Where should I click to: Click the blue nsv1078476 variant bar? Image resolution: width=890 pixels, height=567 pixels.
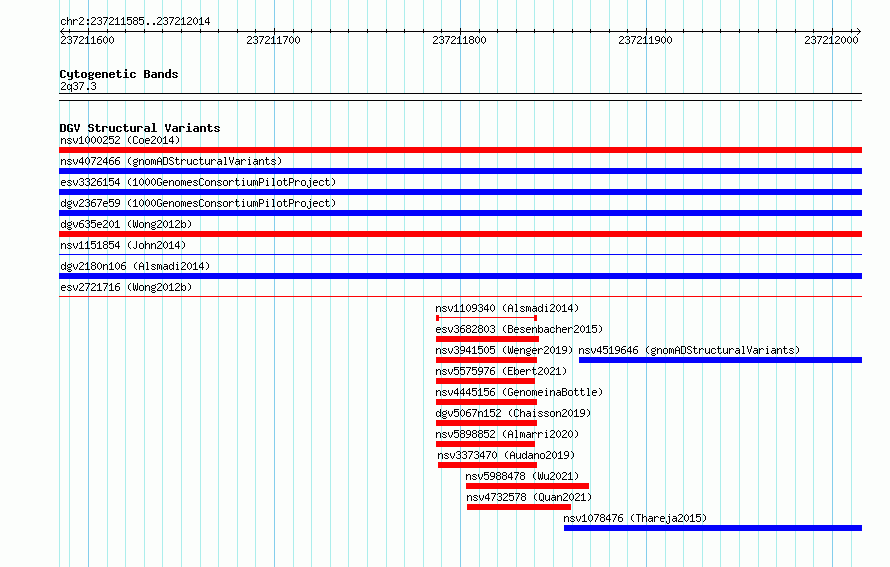coord(713,528)
